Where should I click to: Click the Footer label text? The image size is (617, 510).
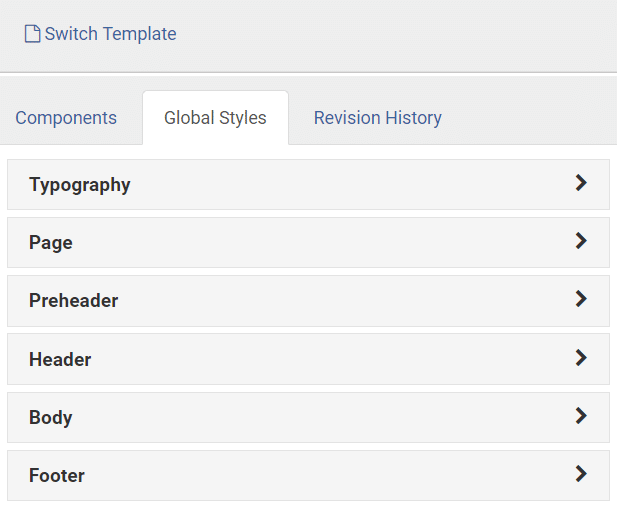pos(57,475)
